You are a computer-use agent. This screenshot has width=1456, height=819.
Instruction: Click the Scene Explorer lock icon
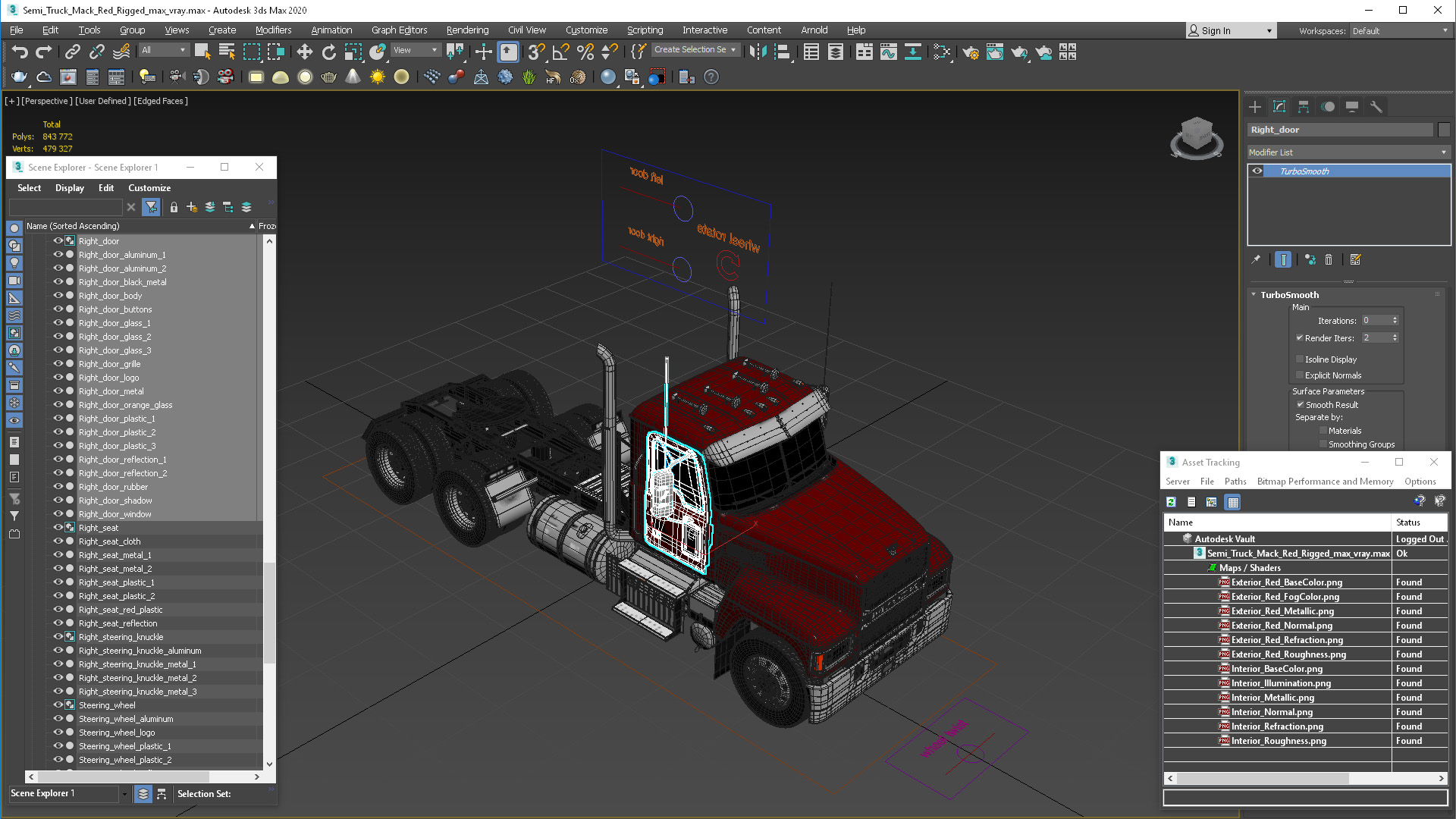[x=174, y=207]
